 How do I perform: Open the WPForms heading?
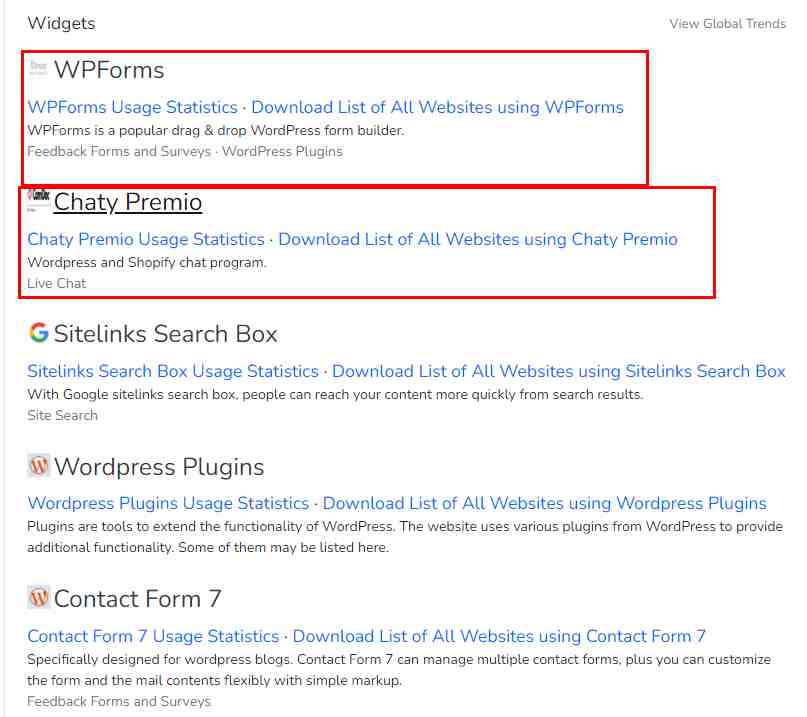109,70
